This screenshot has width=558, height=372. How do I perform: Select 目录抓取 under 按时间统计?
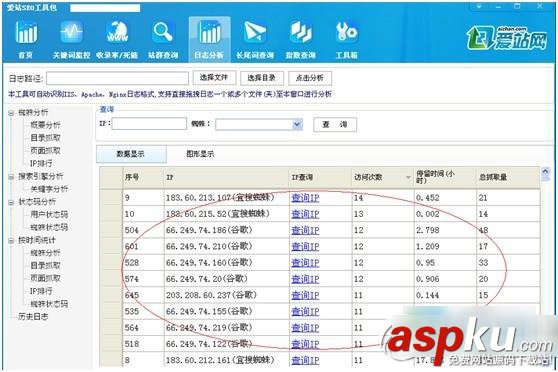click(45, 266)
